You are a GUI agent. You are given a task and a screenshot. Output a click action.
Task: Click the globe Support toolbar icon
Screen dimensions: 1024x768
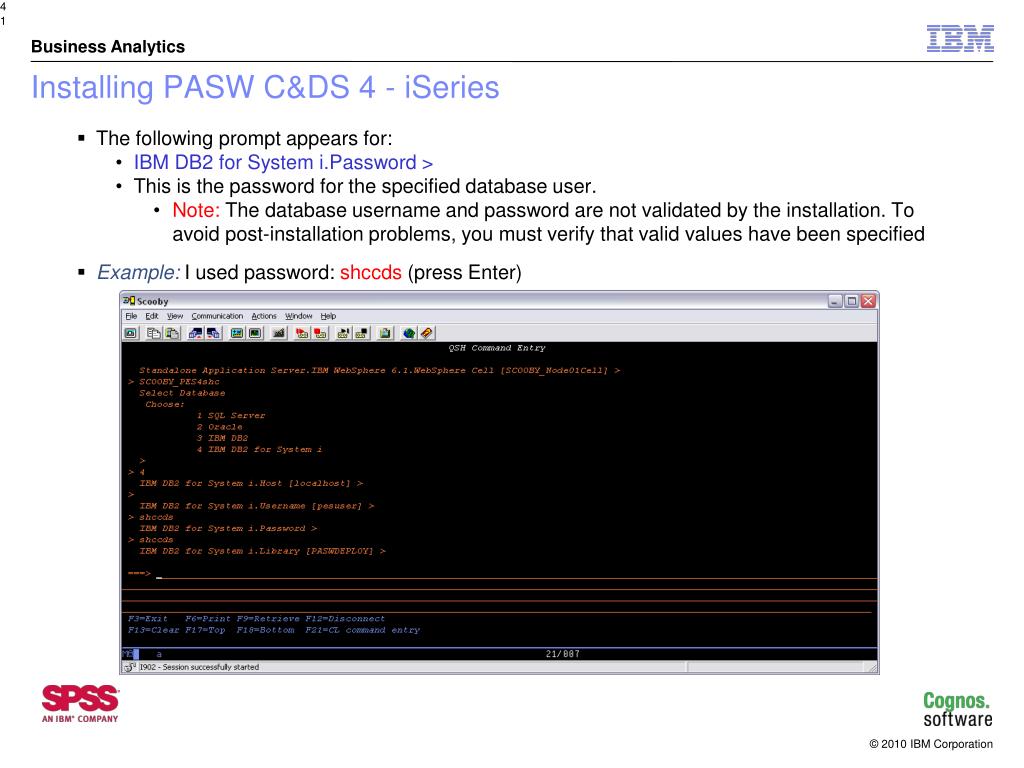coord(409,333)
